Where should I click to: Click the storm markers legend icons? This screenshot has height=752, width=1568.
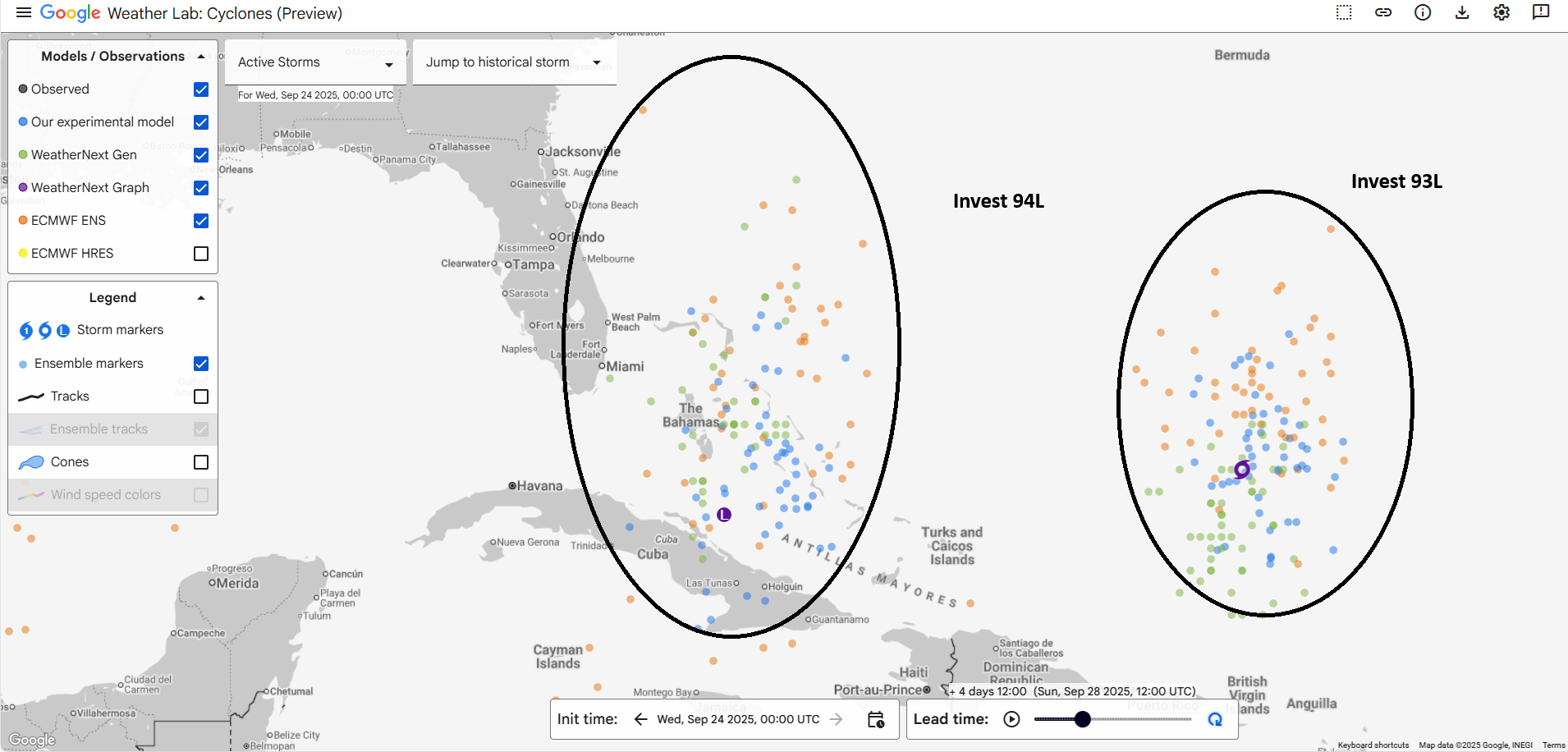44,330
